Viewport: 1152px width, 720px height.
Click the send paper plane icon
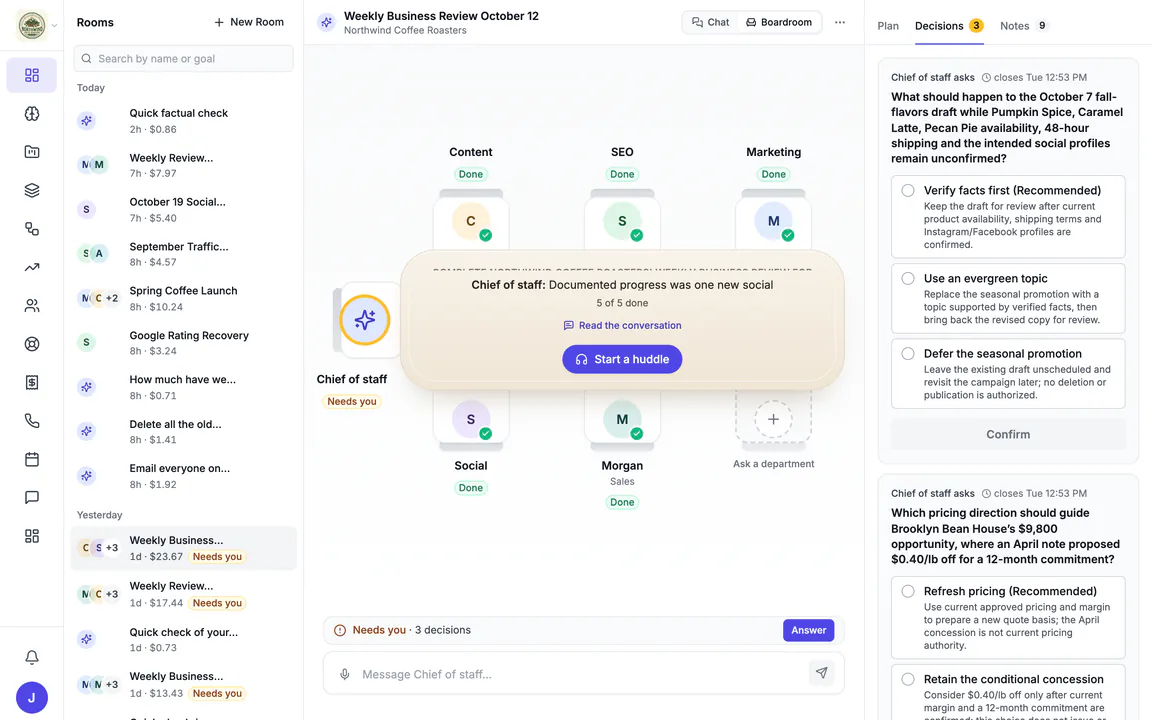point(821,672)
